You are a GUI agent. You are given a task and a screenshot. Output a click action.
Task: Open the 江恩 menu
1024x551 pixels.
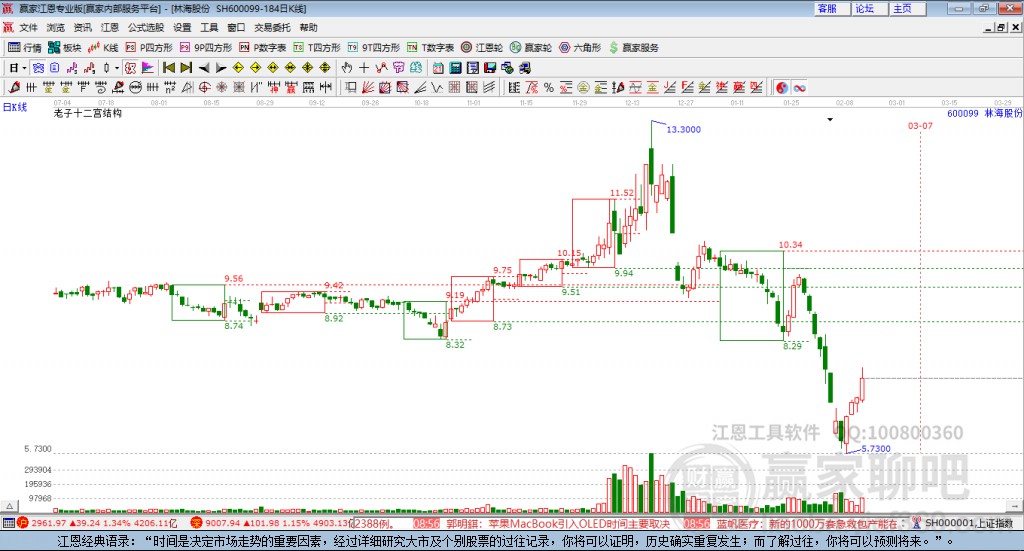click(x=110, y=27)
